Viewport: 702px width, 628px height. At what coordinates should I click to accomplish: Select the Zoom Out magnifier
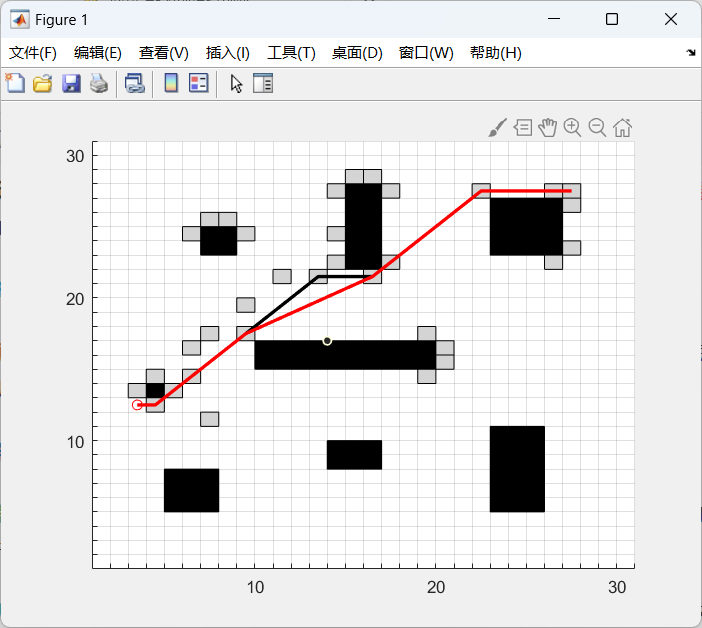[x=597, y=128]
